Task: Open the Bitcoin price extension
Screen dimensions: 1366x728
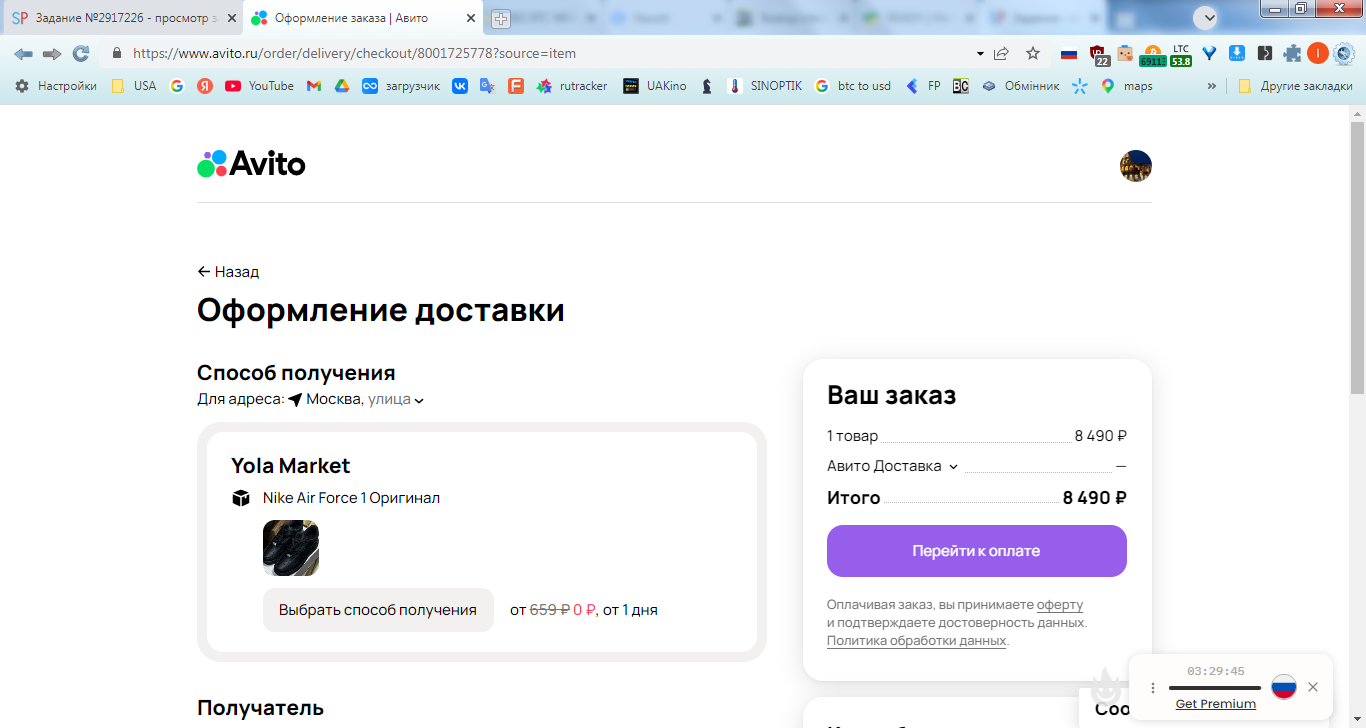Action: click(1153, 55)
